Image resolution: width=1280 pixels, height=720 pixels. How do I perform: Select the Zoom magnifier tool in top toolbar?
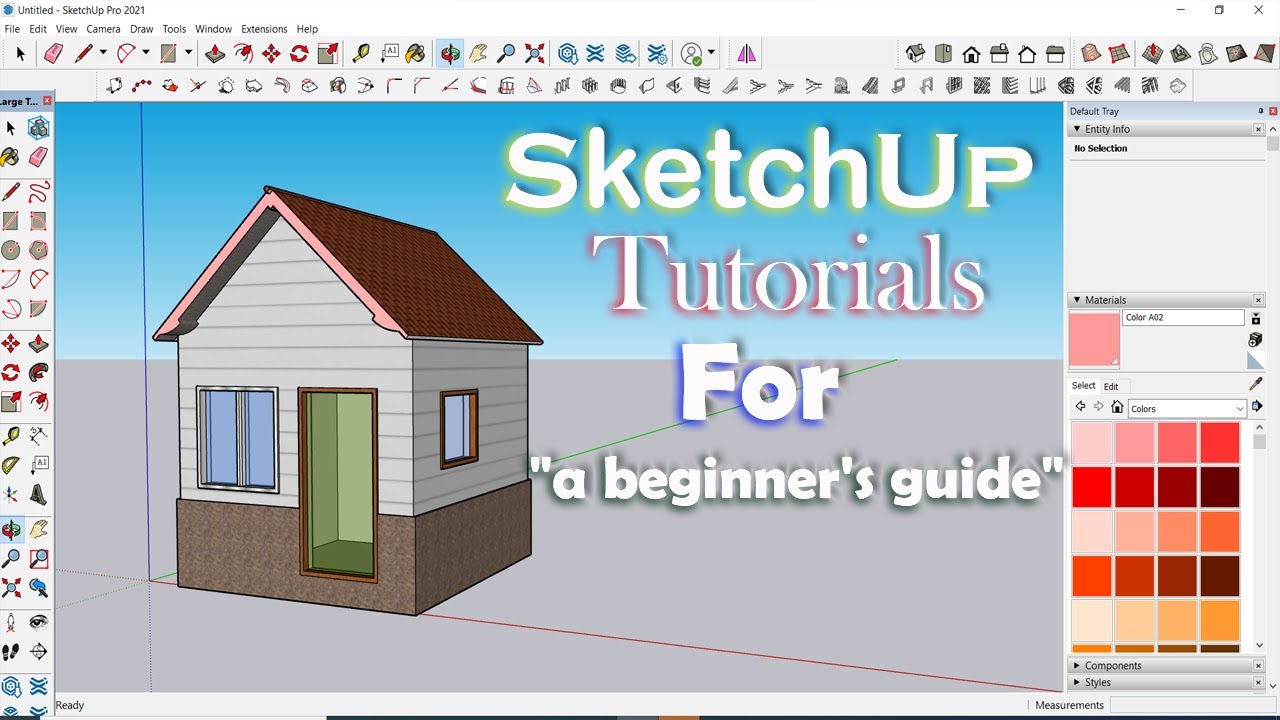point(506,54)
